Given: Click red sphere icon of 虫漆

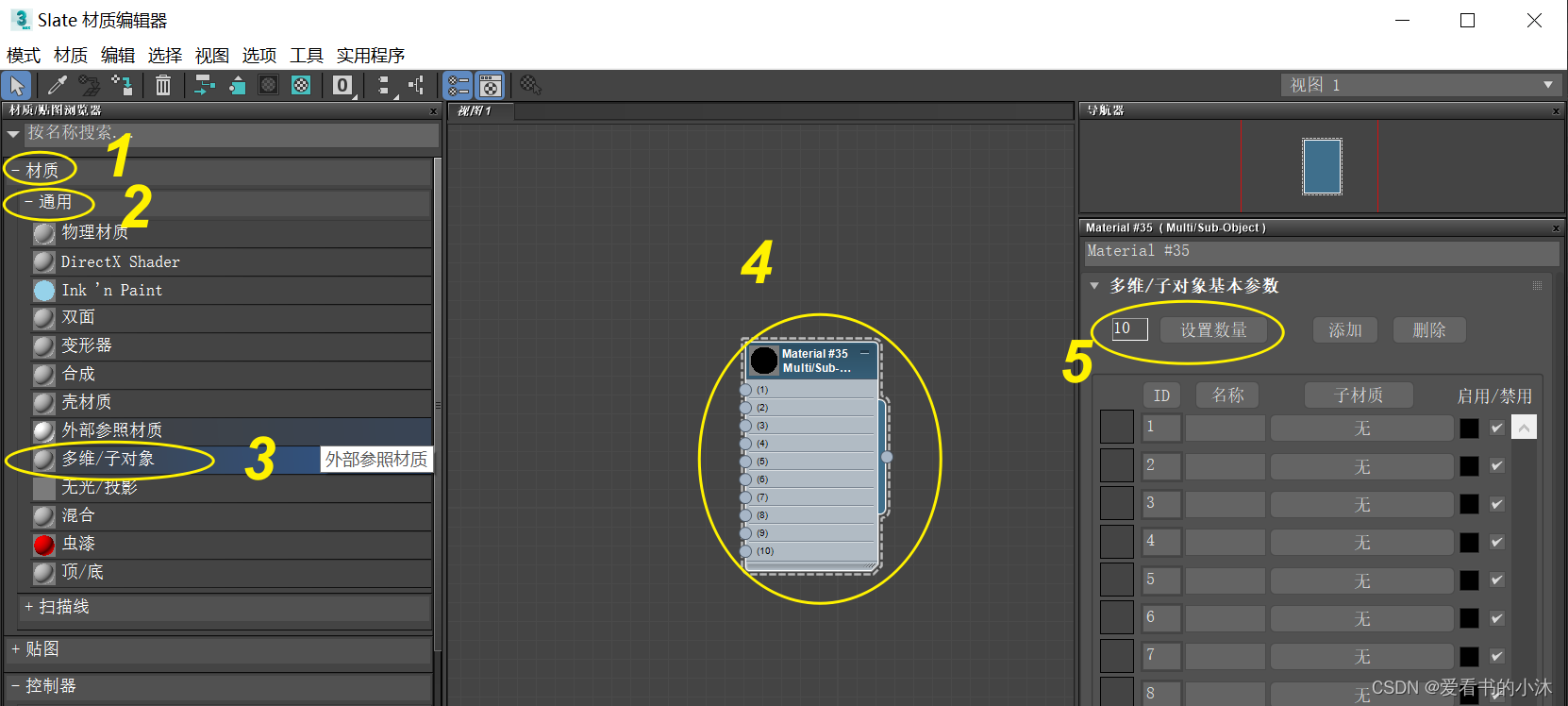Looking at the screenshot, I should point(44,545).
